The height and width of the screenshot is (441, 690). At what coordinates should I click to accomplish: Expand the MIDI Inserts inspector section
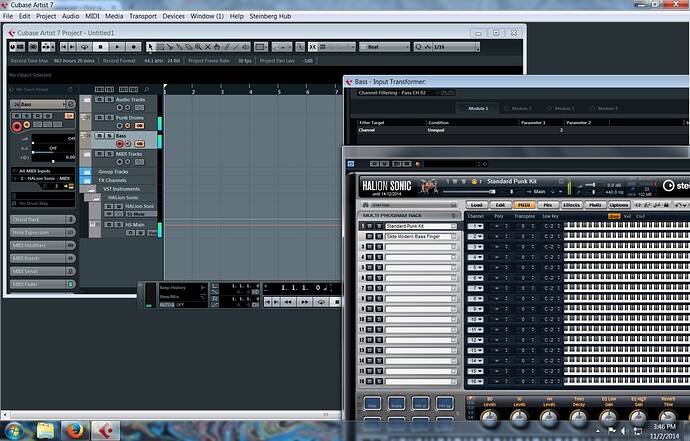(43, 258)
